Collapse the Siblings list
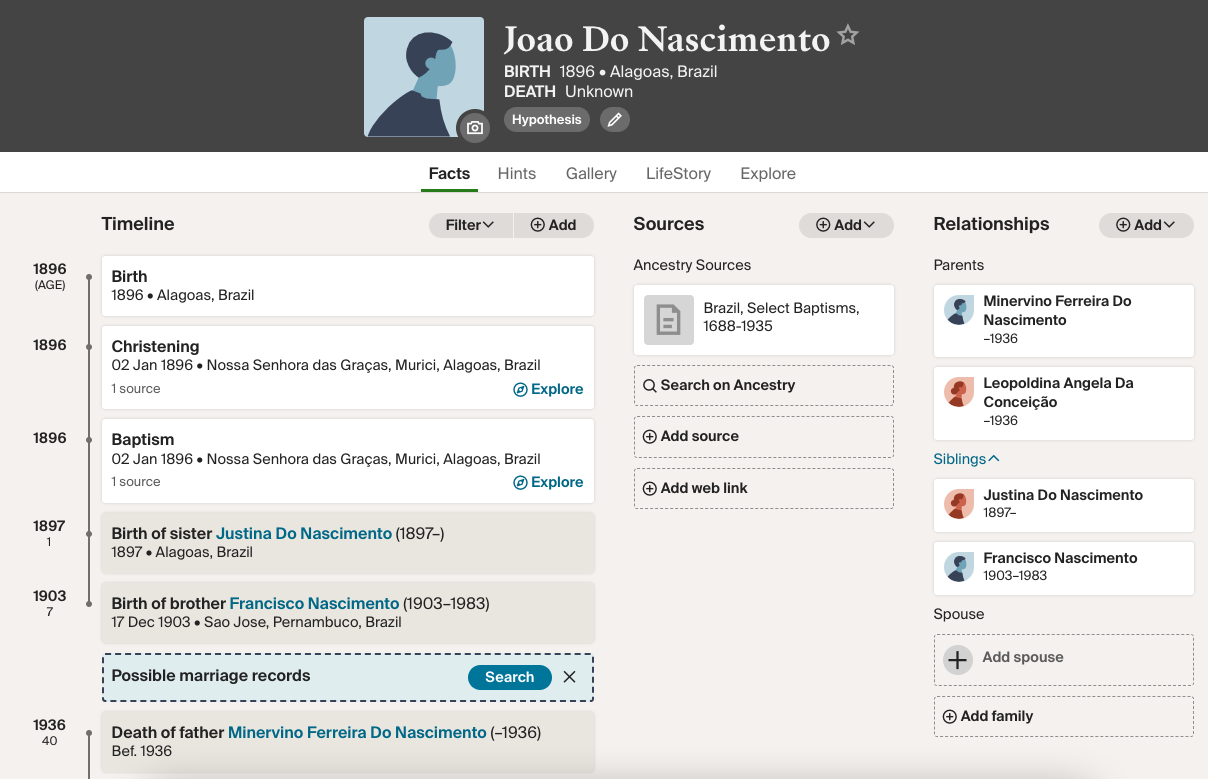The image size is (1208, 779). click(x=966, y=459)
